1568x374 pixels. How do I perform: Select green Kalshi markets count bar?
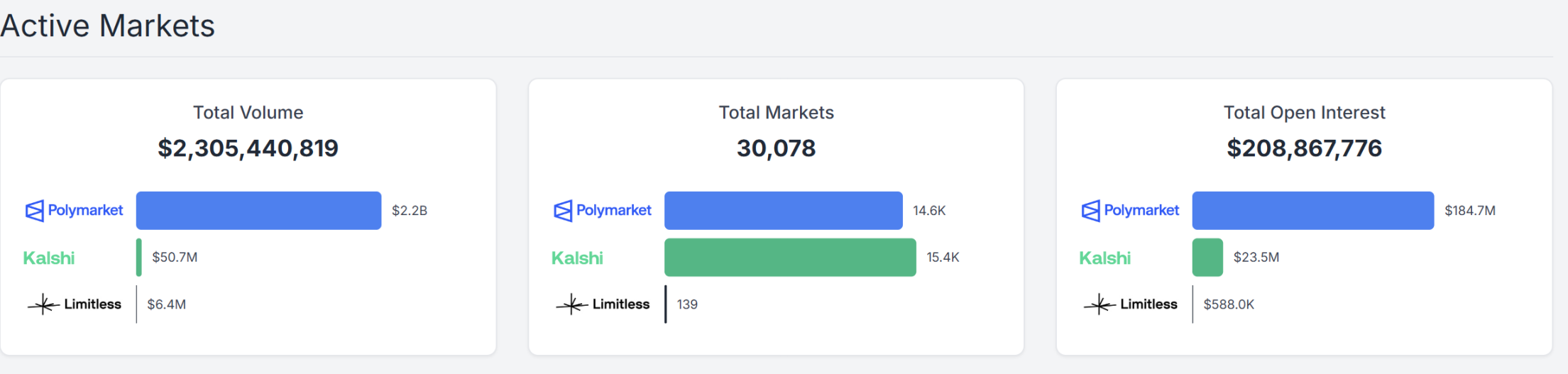tap(790, 258)
